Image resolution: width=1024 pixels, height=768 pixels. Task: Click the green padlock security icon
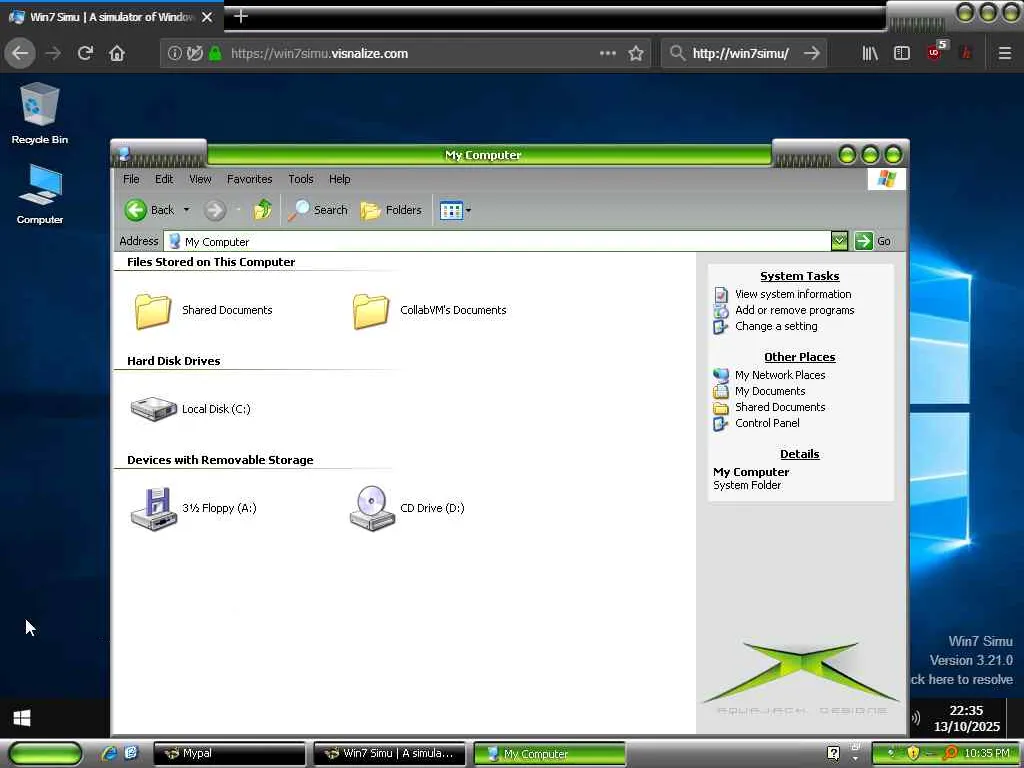(215, 54)
